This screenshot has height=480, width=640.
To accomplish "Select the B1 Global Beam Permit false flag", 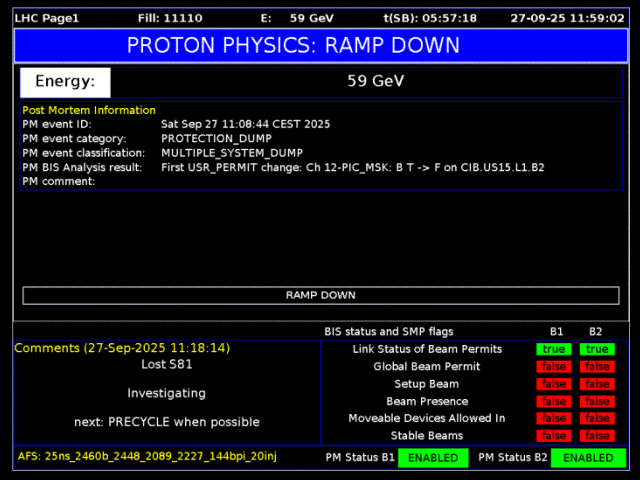I will coord(553,367).
